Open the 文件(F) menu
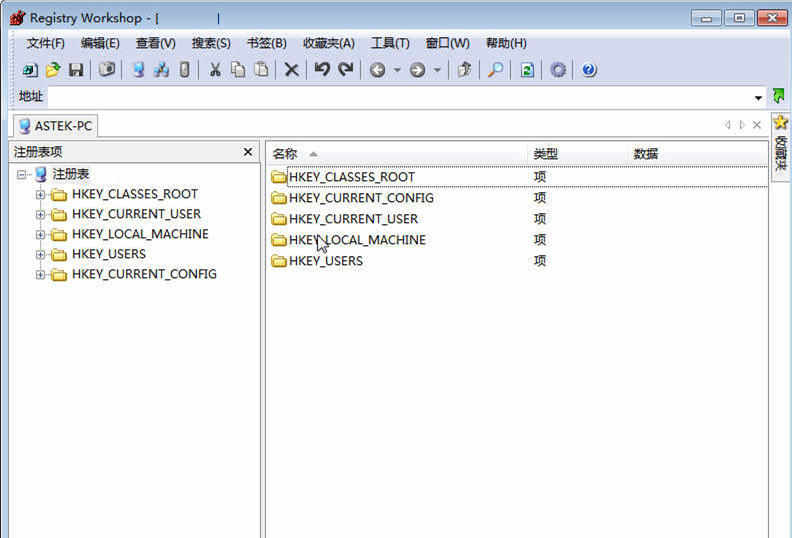The width and height of the screenshot is (792, 538). tap(45, 43)
